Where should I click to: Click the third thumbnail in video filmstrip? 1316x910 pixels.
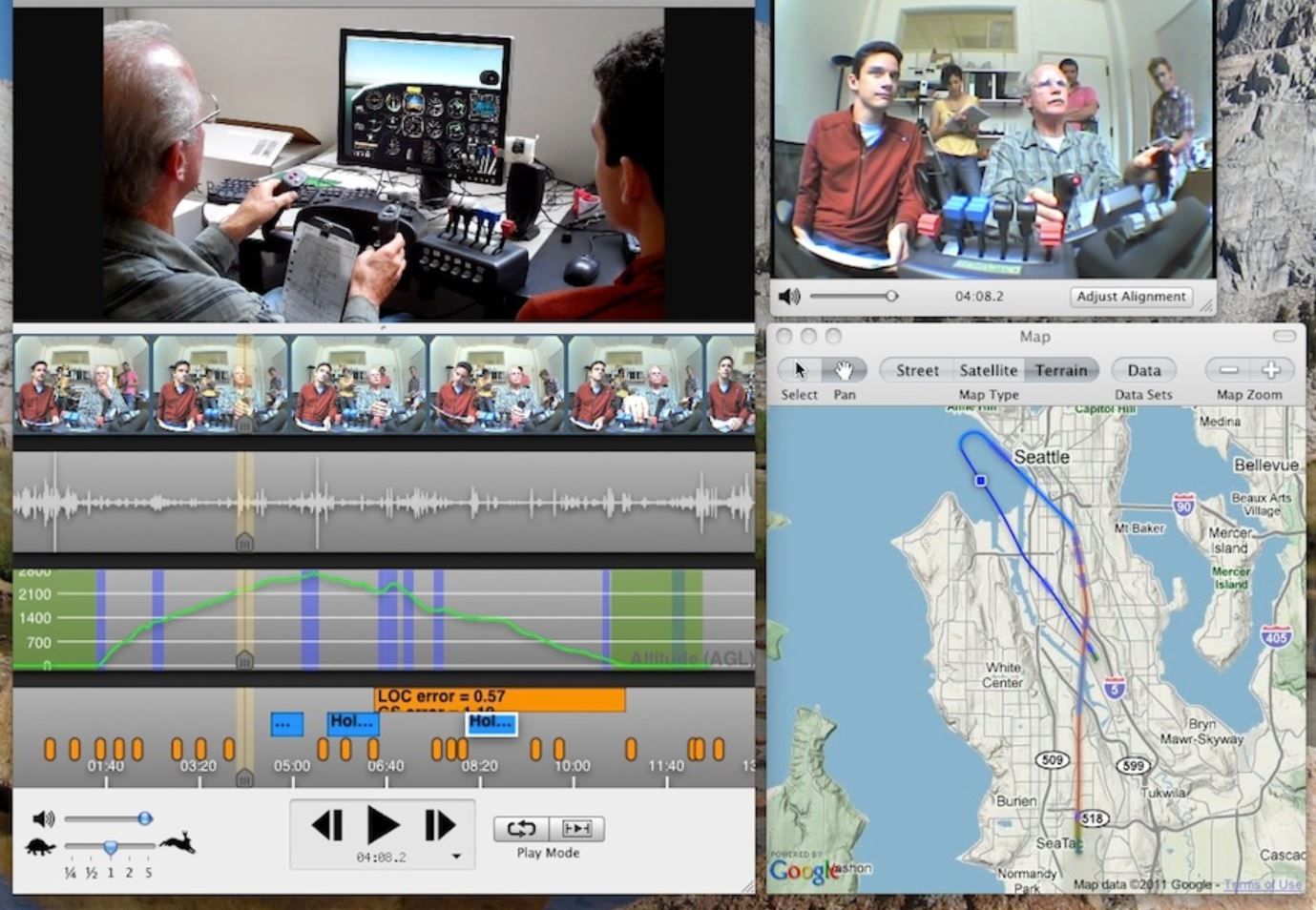click(x=358, y=383)
